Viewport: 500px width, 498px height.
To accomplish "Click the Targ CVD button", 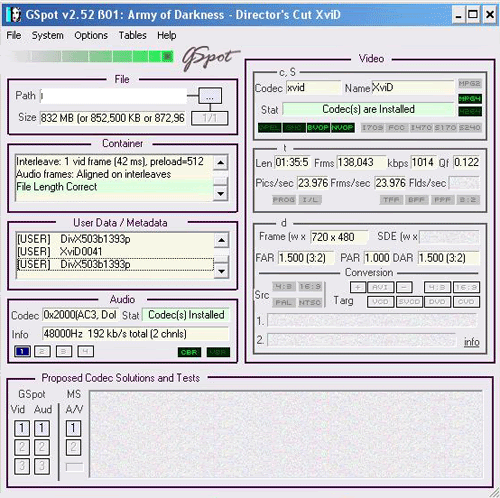I will [466, 302].
